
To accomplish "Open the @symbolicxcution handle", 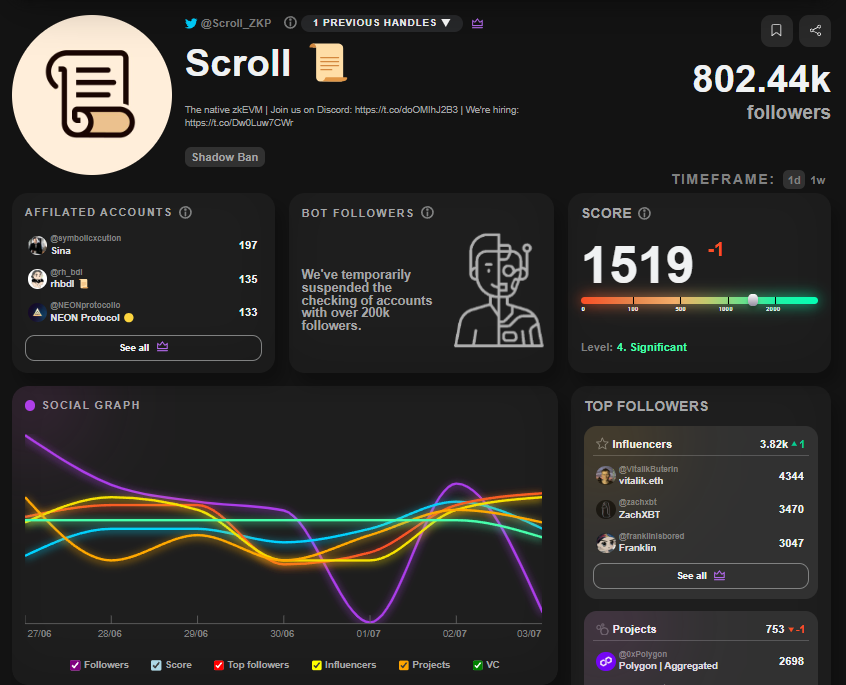I will (86, 238).
